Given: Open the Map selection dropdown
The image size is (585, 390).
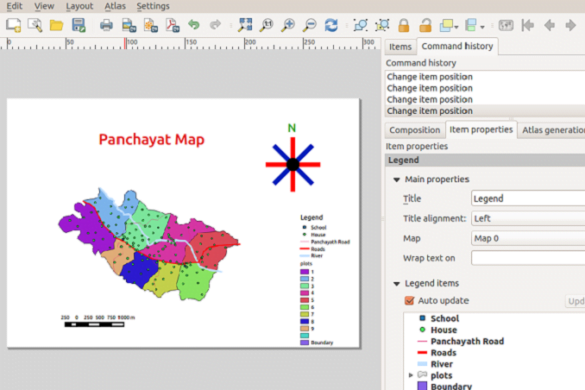Looking at the screenshot, I should 528,238.
